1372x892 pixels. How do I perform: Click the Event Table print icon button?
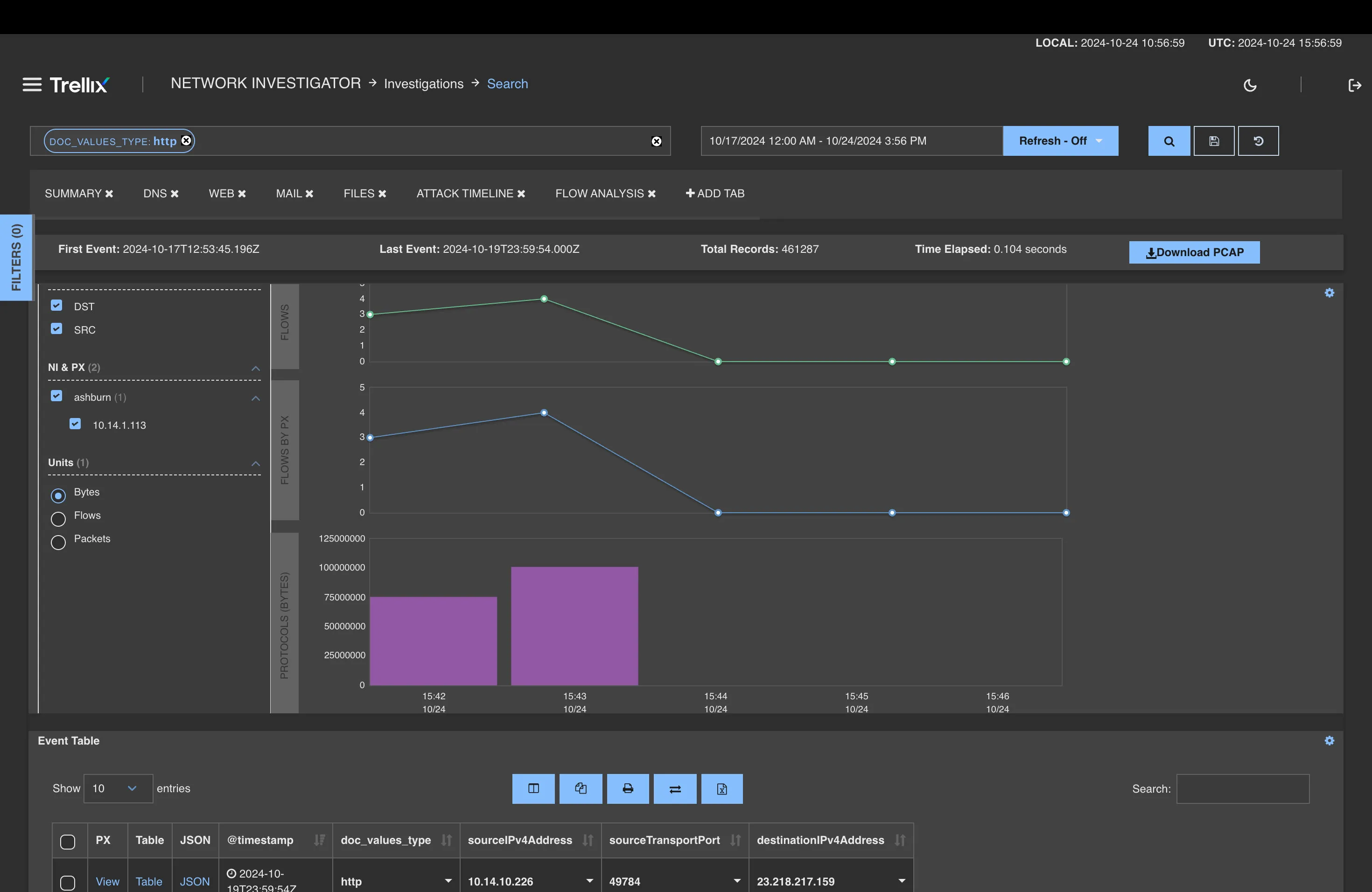[x=628, y=788]
